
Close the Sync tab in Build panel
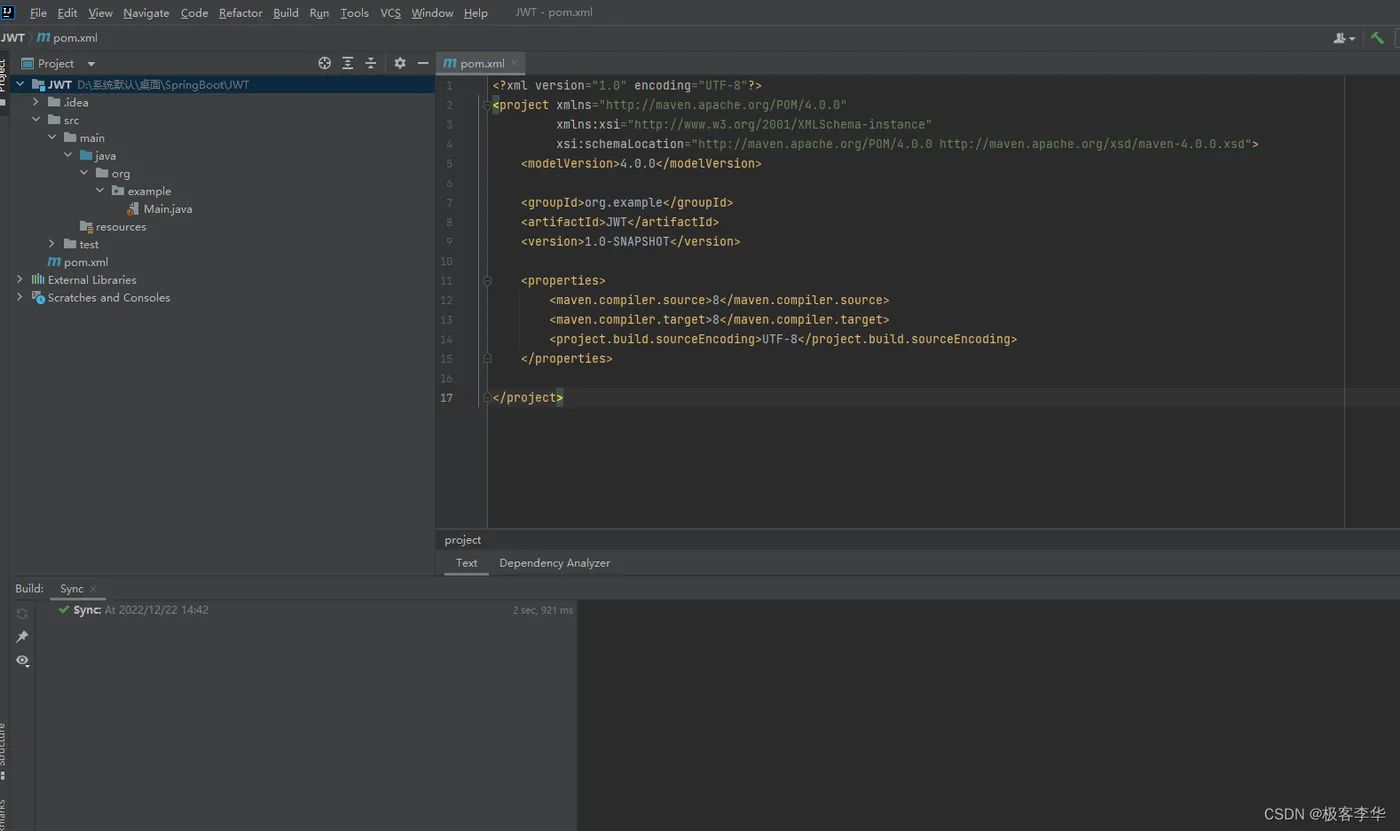coord(93,589)
